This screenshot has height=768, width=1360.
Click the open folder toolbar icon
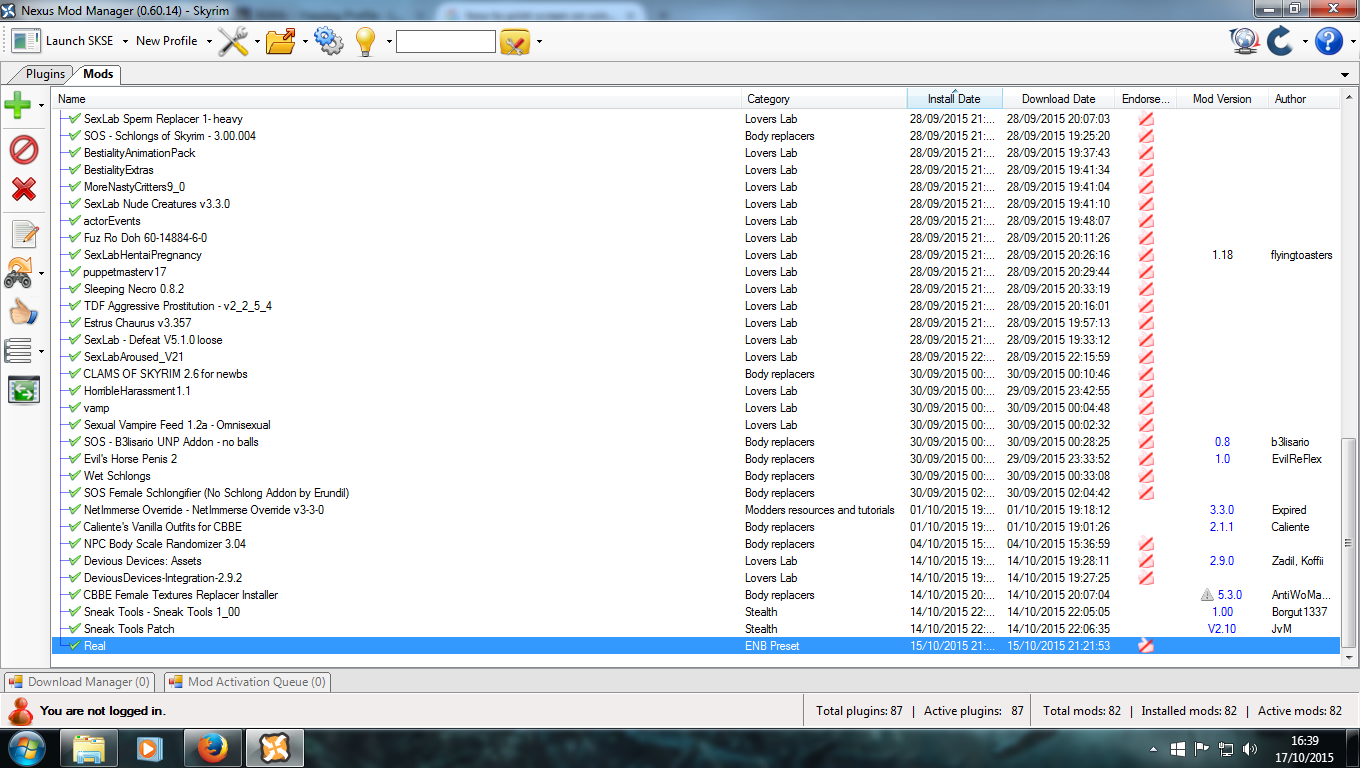(281, 41)
